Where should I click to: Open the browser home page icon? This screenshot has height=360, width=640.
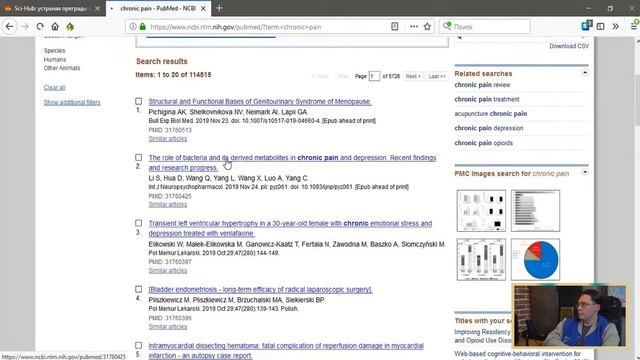coord(55,27)
